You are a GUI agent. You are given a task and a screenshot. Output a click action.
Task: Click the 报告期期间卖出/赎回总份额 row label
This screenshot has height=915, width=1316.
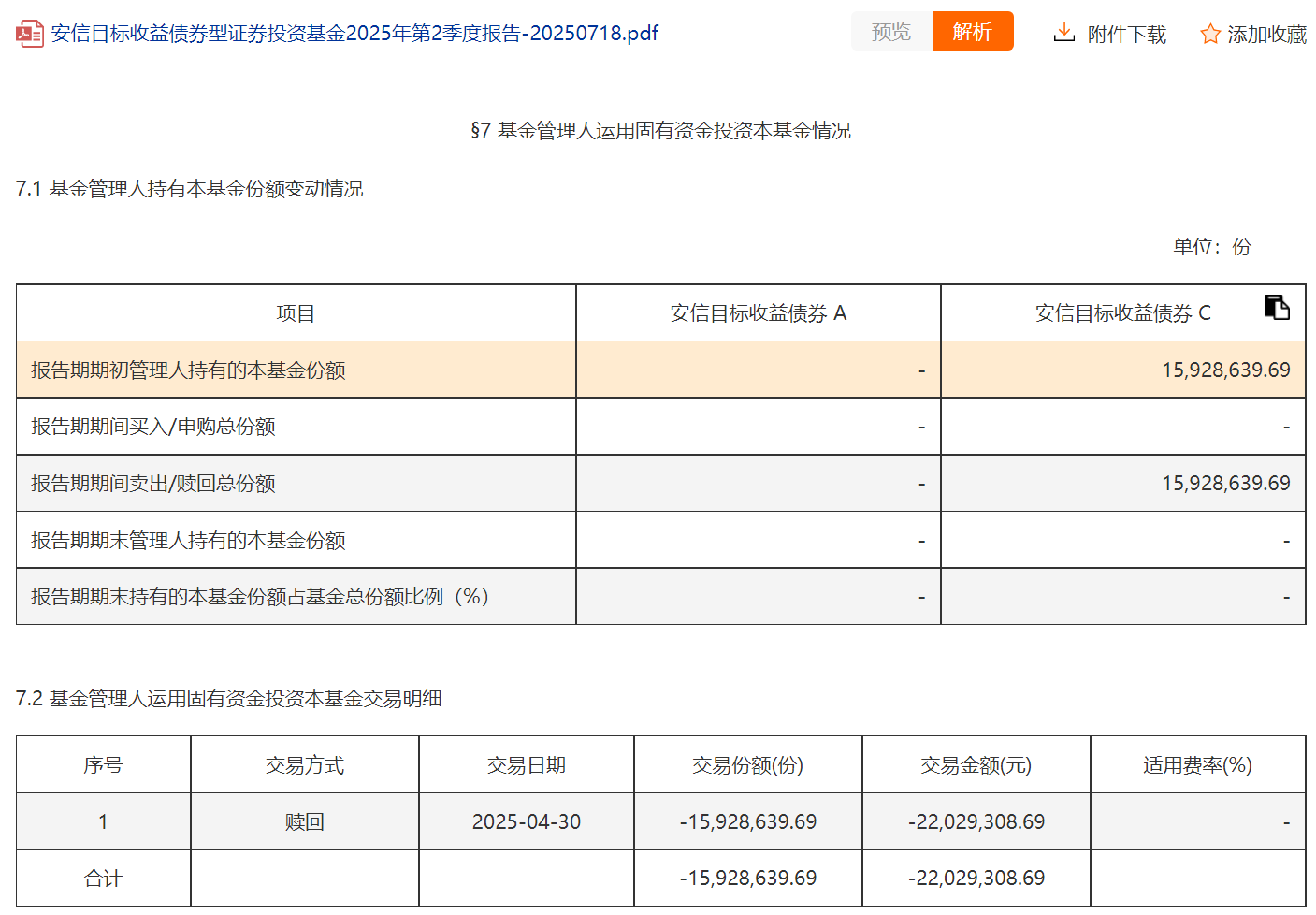(x=153, y=484)
